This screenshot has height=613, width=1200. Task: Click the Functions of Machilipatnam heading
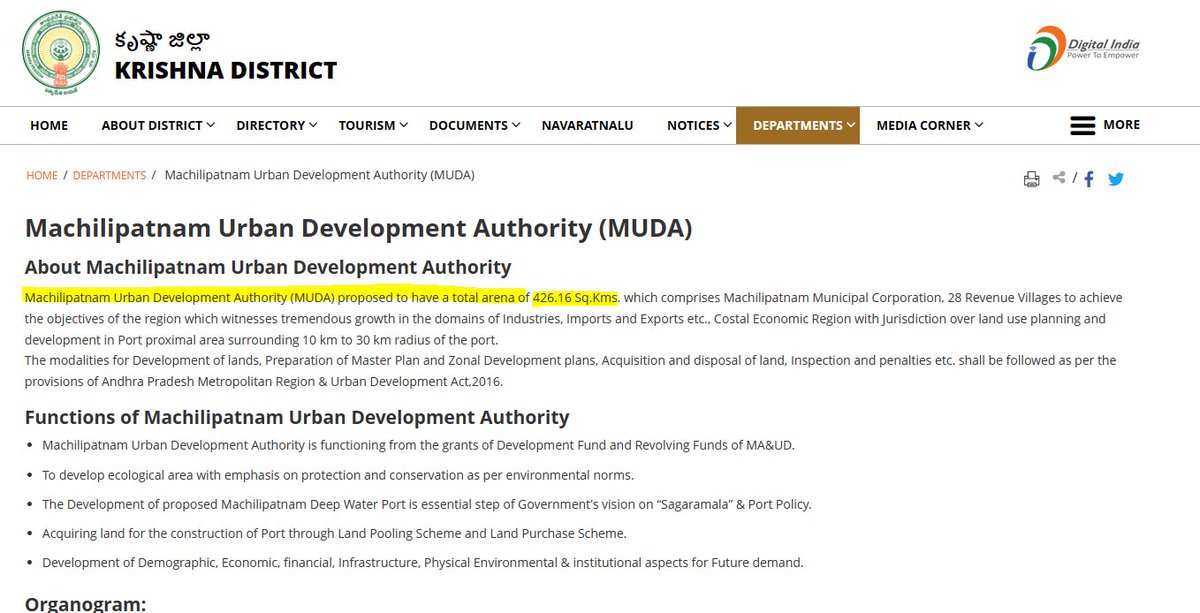click(x=297, y=417)
